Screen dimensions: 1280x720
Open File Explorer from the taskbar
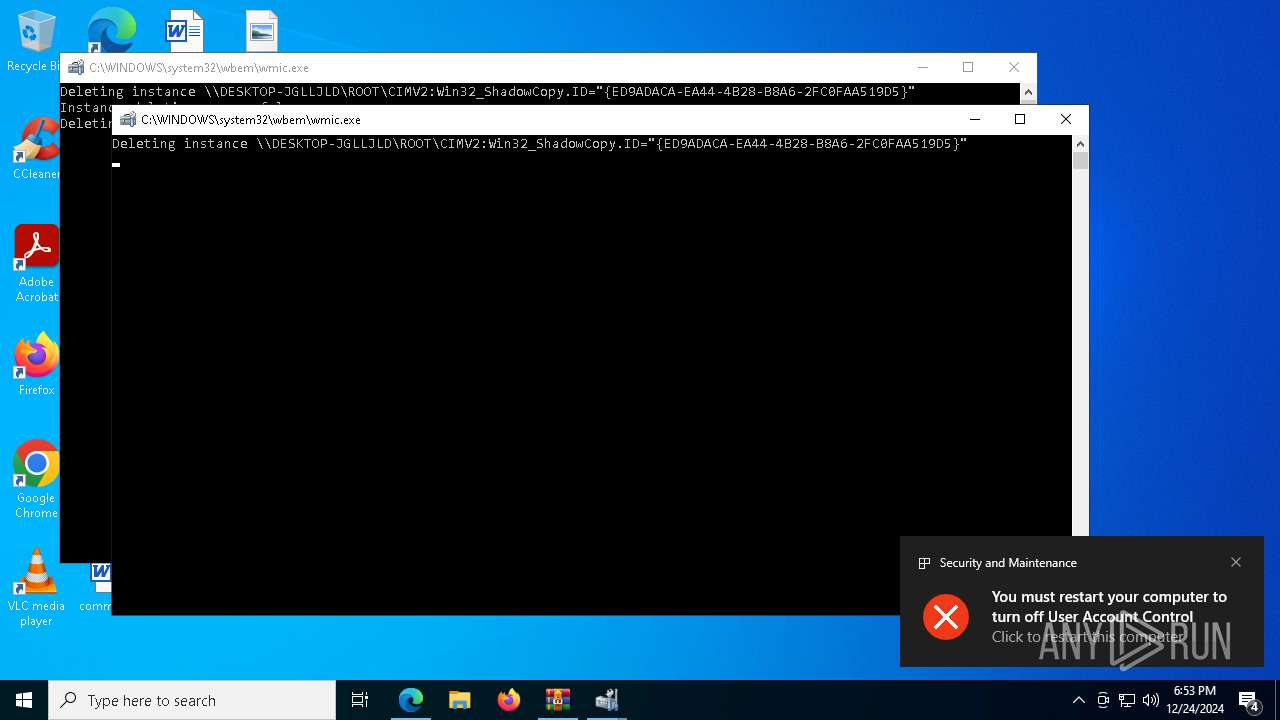[460, 700]
